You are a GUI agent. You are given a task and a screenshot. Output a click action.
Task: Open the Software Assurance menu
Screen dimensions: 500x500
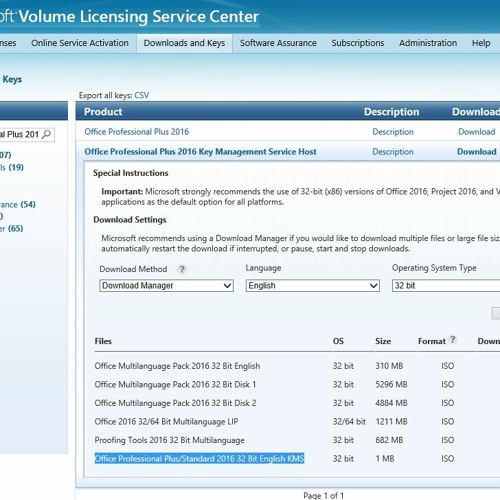tap(278, 43)
